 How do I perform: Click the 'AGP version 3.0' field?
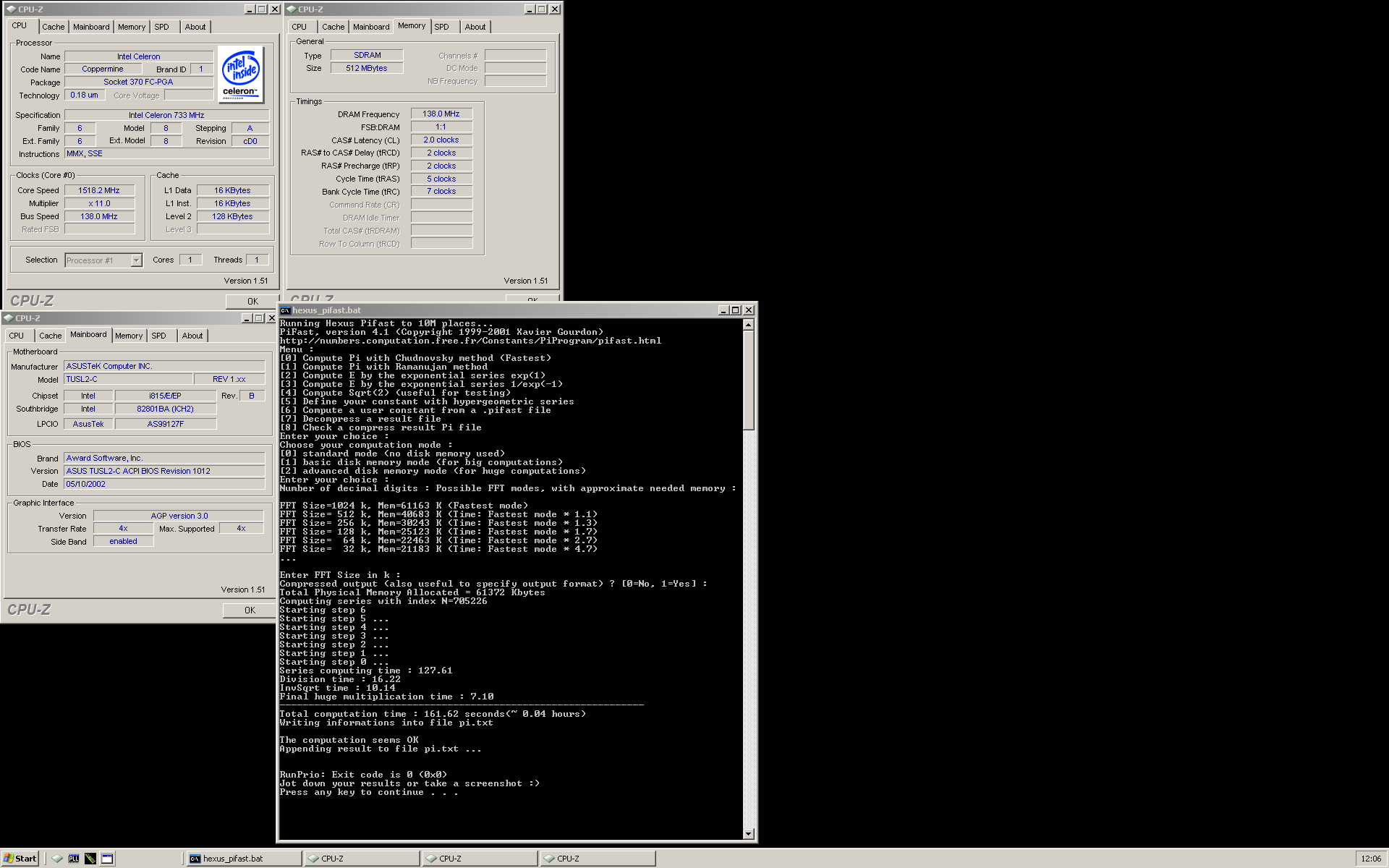tap(179, 516)
